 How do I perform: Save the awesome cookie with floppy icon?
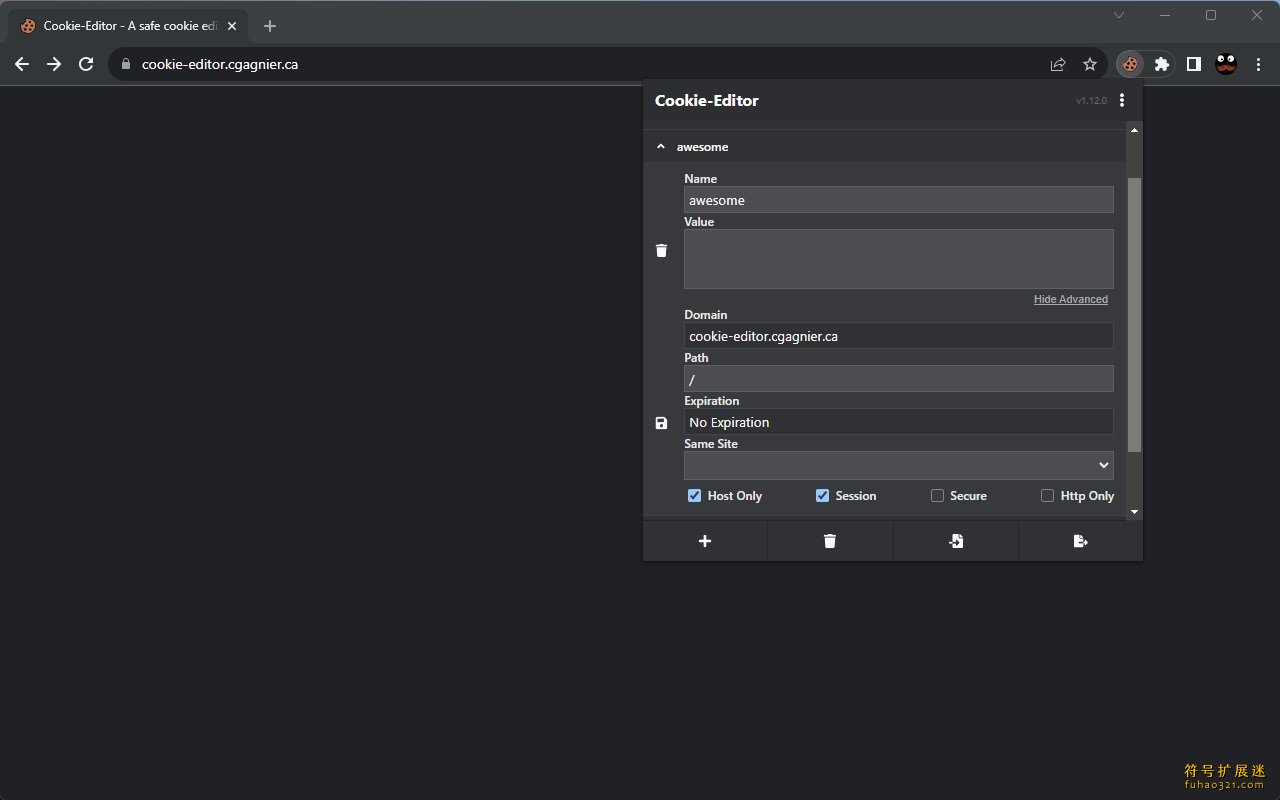tap(661, 423)
